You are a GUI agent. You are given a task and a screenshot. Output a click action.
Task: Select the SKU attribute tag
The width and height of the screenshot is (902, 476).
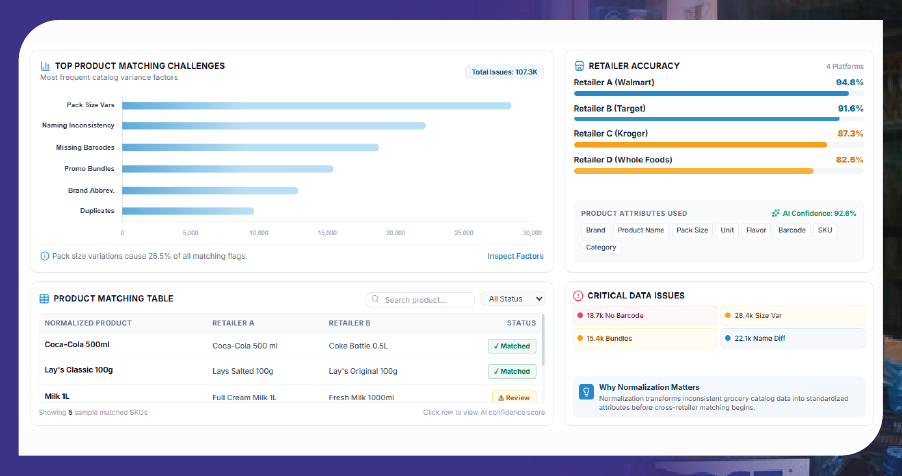pos(825,230)
